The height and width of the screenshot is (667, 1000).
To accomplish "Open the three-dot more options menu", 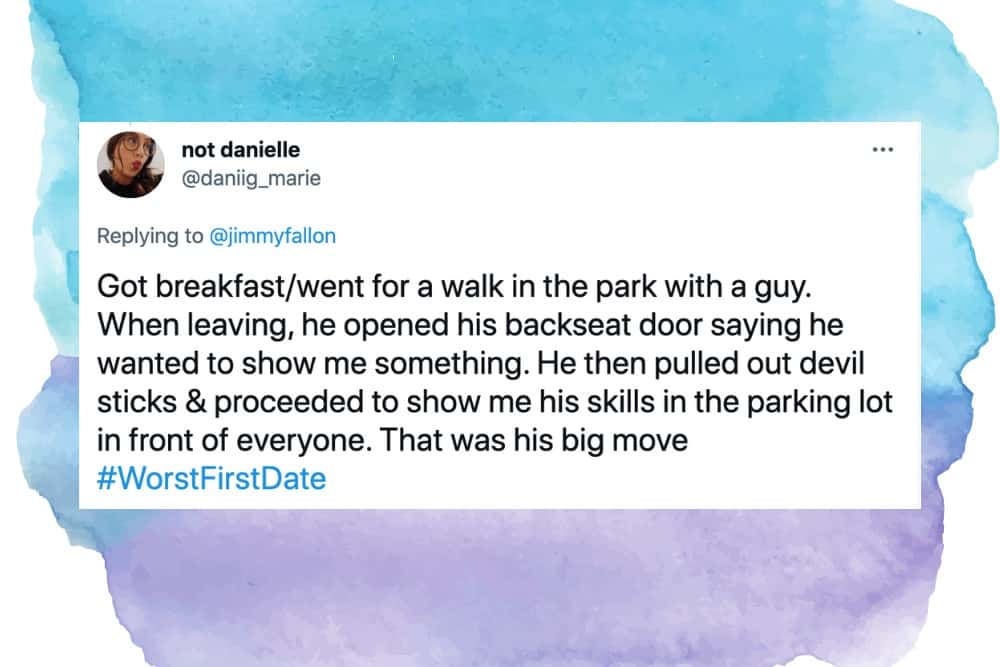I will tap(881, 150).
